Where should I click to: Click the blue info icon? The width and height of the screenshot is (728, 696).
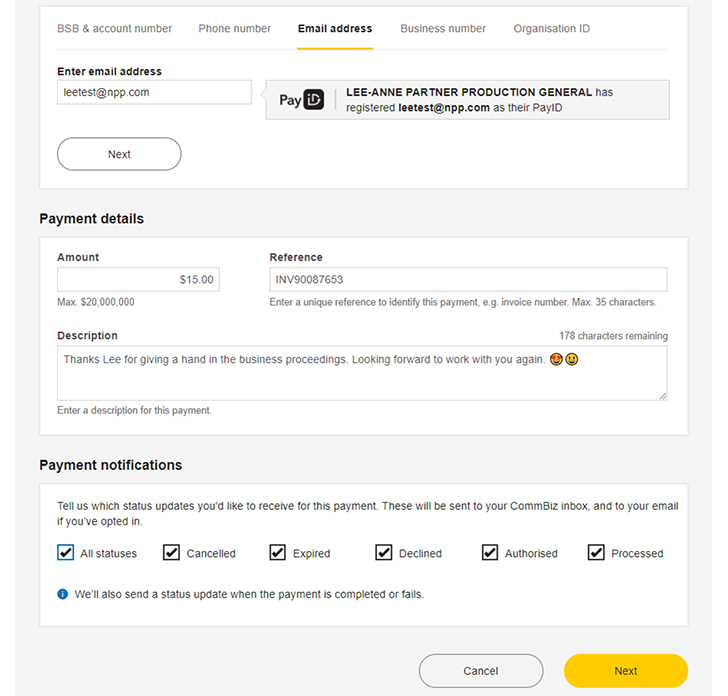63,594
